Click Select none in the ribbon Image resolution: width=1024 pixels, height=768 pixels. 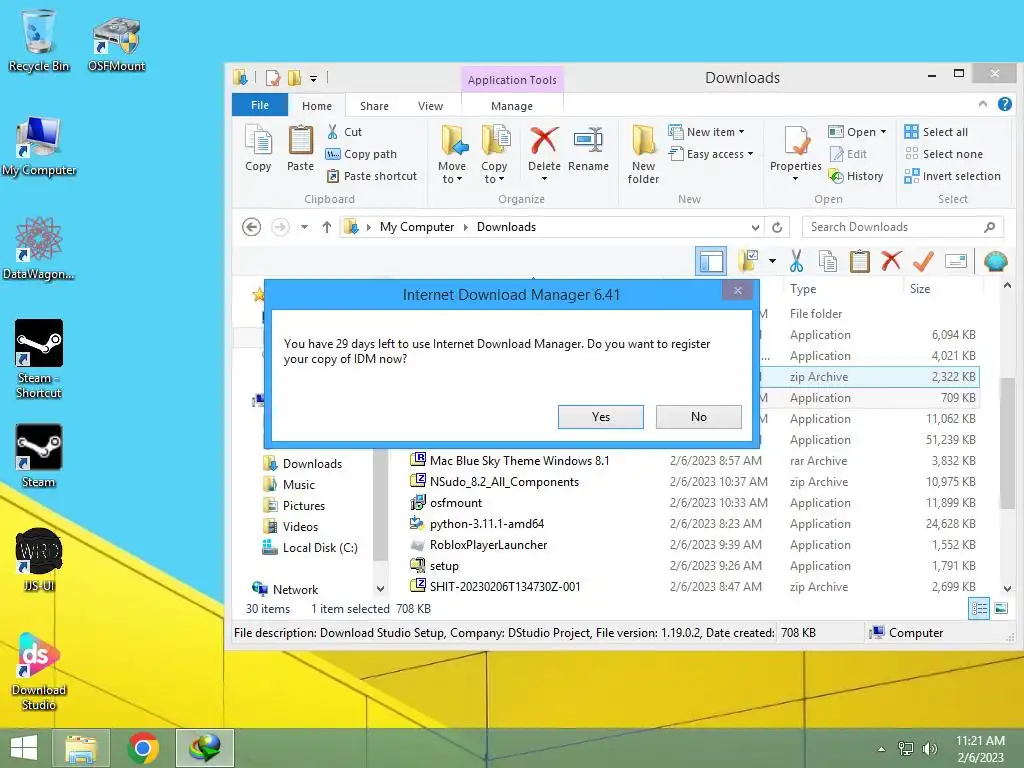[944, 154]
